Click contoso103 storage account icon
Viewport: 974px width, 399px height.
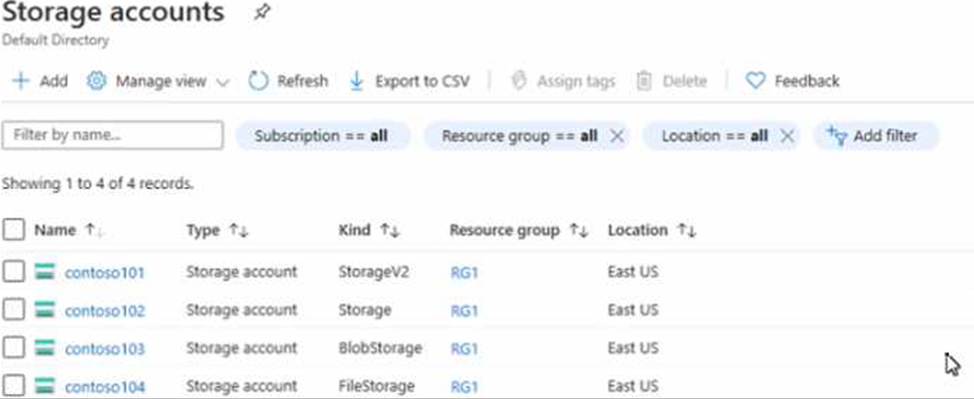coord(45,348)
